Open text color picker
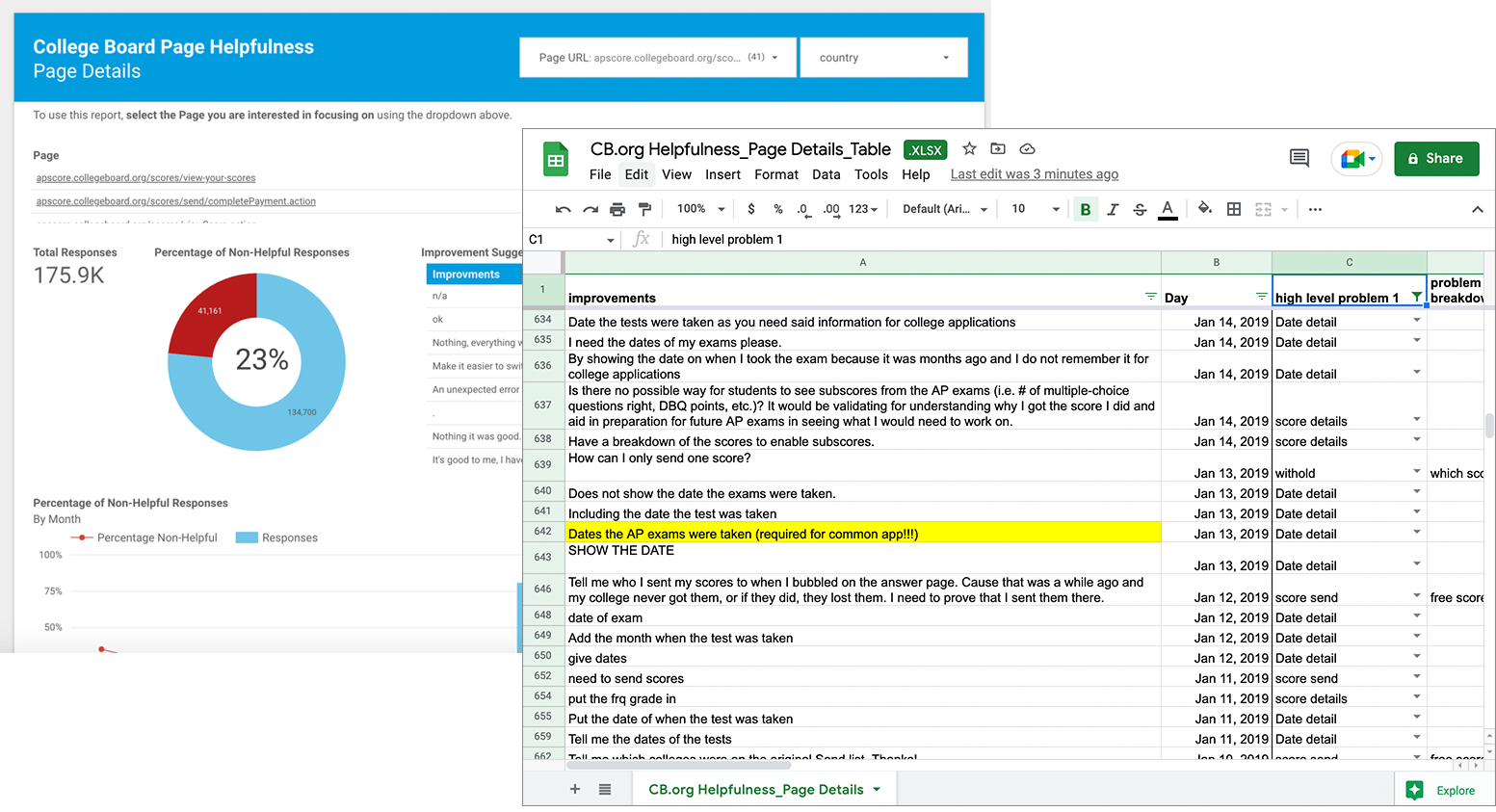This screenshot has width=1496, height=812. tap(1168, 209)
